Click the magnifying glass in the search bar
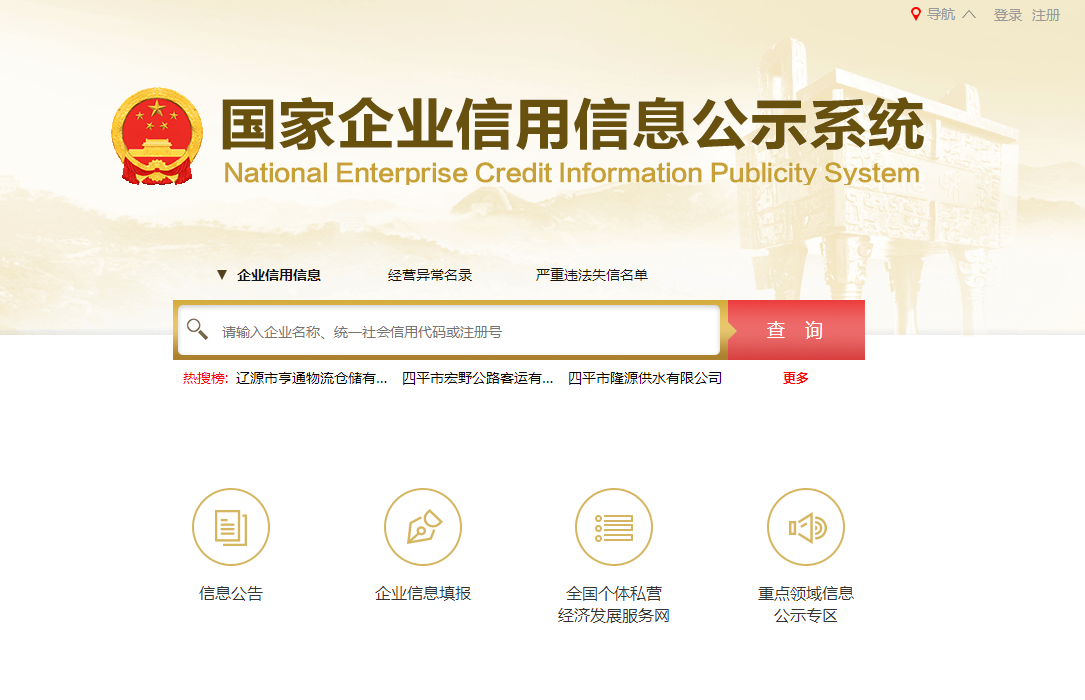Viewport: 1085px width, 700px height. (x=196, y=328)
